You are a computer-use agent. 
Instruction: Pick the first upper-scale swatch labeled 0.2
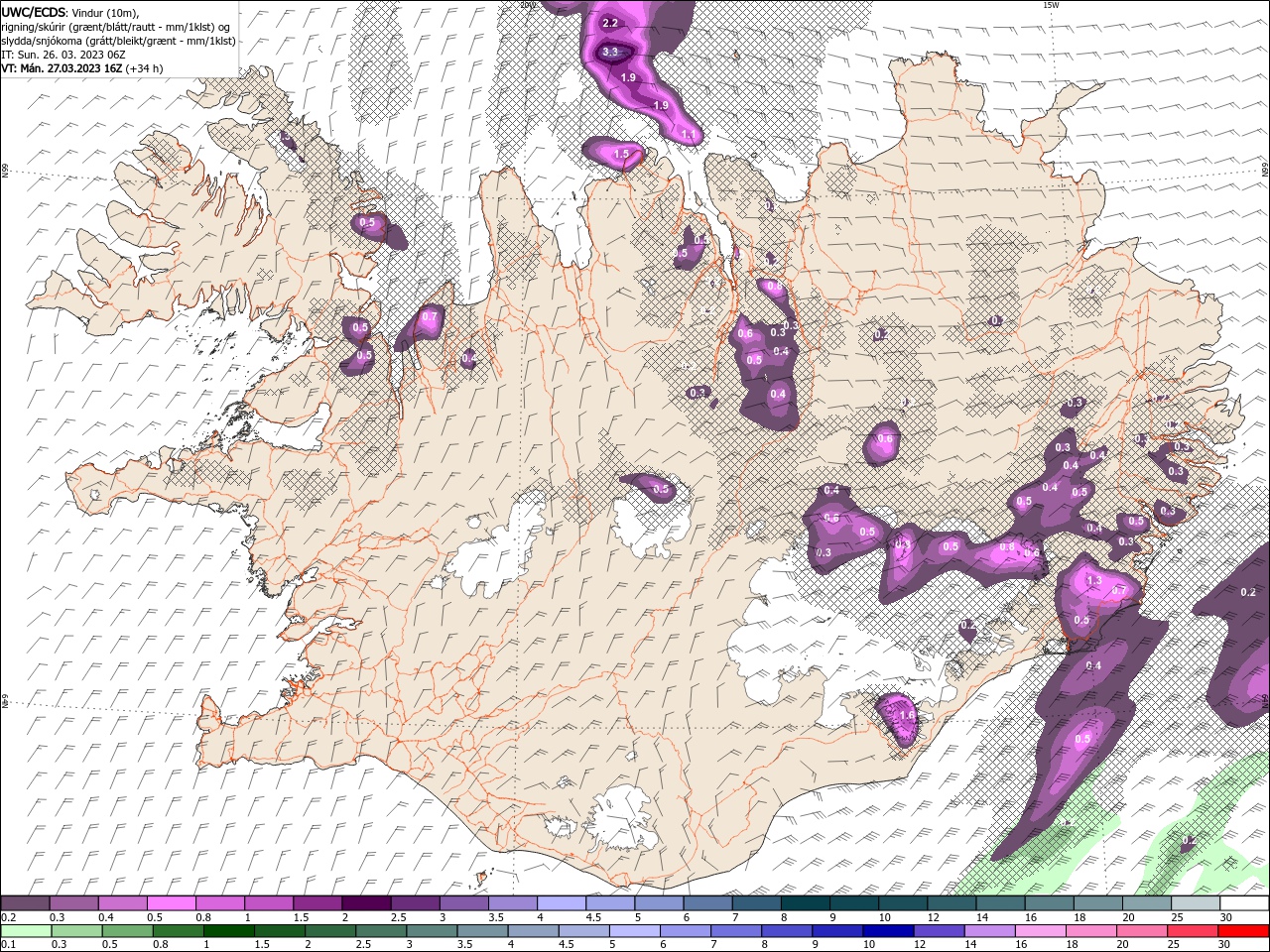25,903
